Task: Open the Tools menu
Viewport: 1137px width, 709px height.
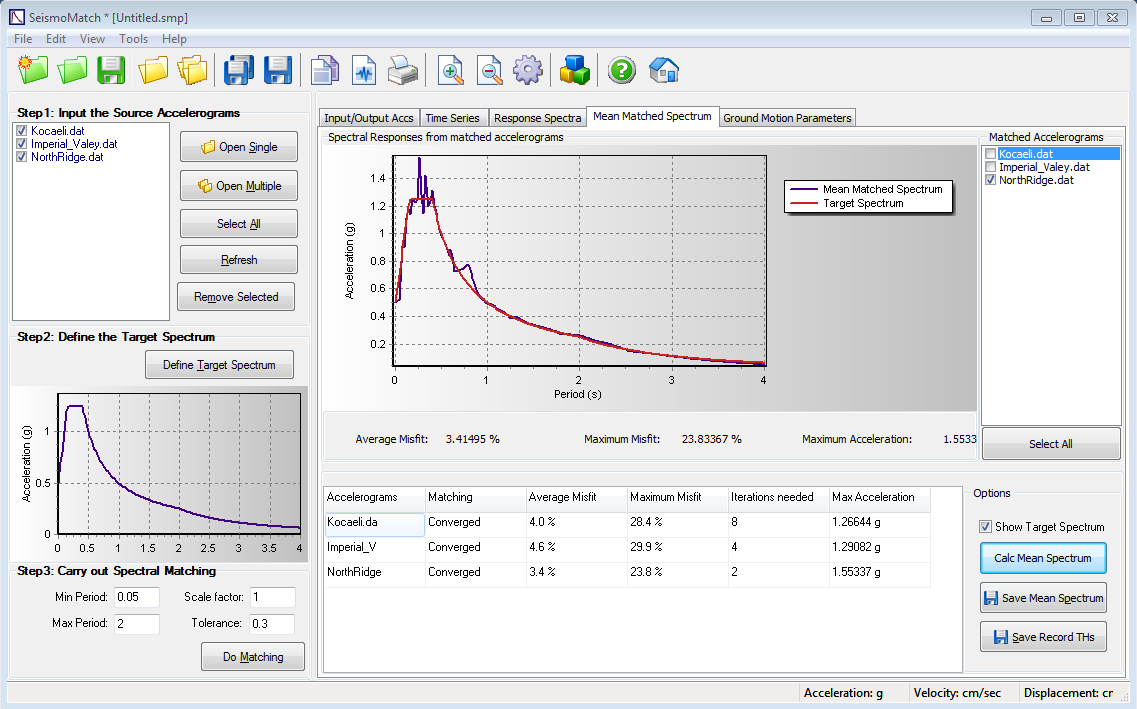Action: pos(133,39)
